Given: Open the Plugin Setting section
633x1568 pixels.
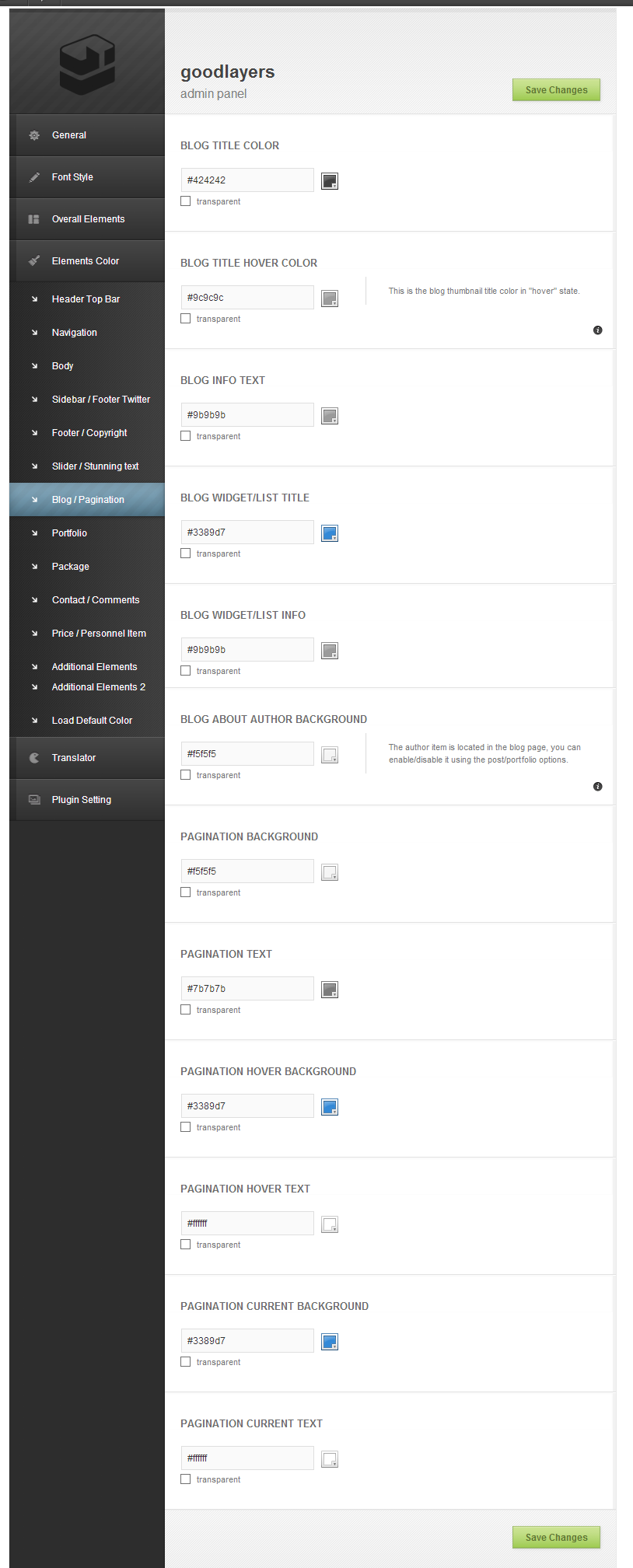Looking at the screenshot, I should [87, 800].
